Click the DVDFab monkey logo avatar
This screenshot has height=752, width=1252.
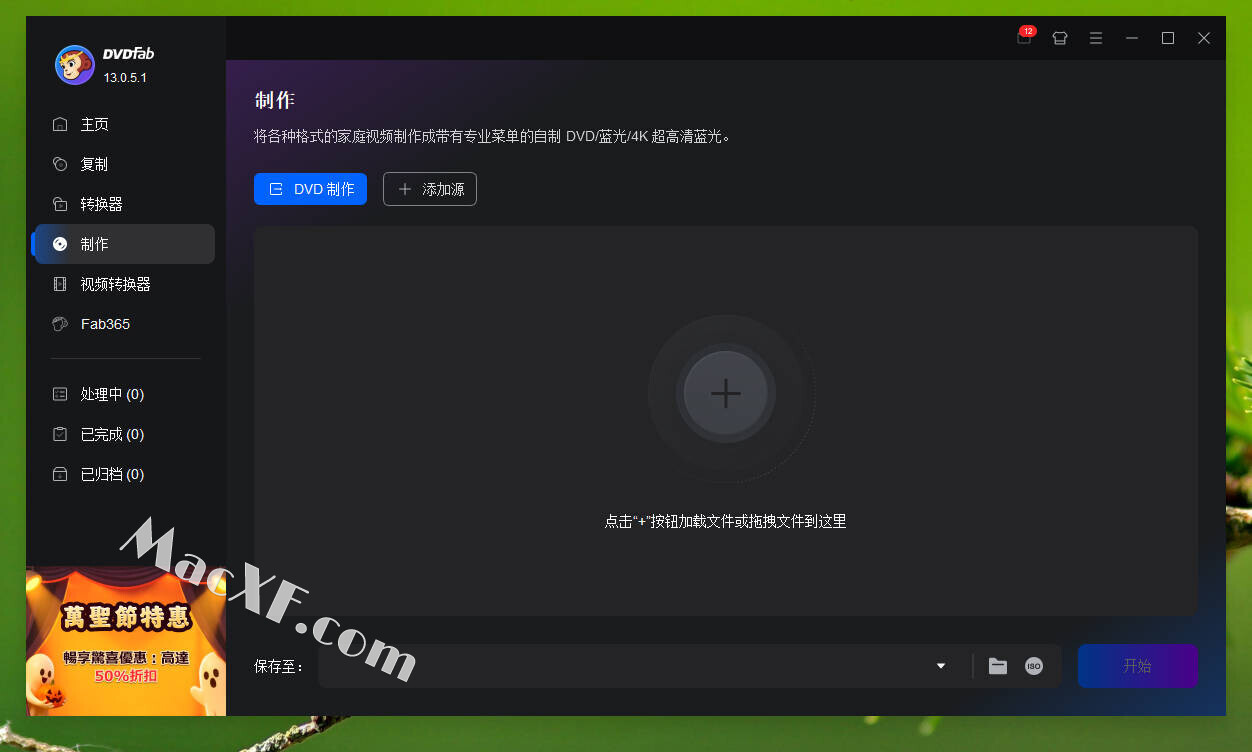point(74,65)
